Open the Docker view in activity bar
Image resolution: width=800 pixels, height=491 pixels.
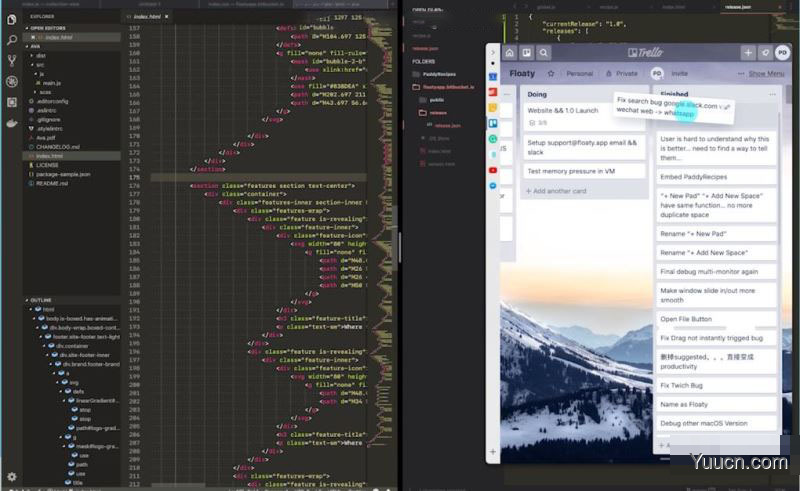tap(11, 123)
